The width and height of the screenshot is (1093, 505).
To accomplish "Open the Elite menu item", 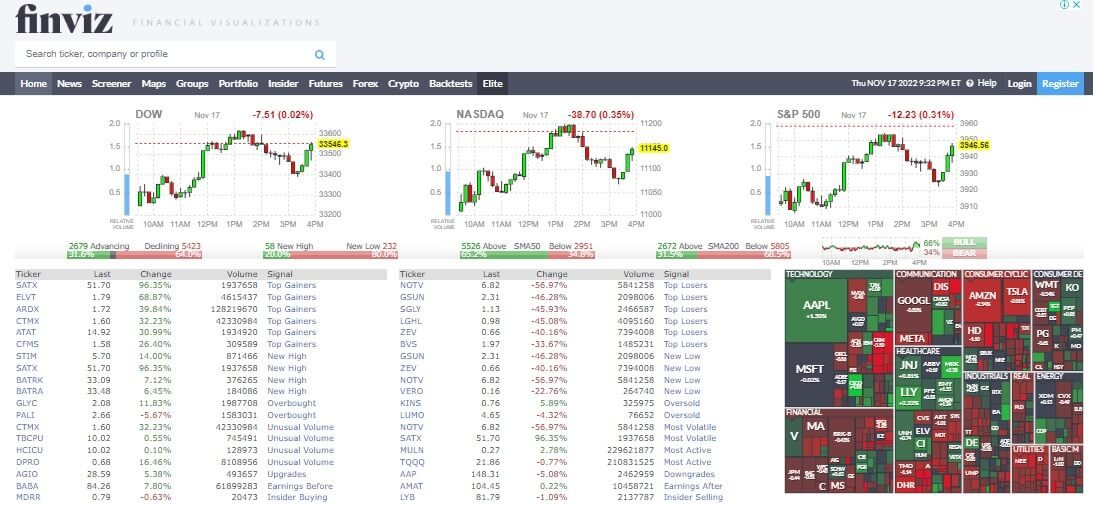I will point(492,84).
